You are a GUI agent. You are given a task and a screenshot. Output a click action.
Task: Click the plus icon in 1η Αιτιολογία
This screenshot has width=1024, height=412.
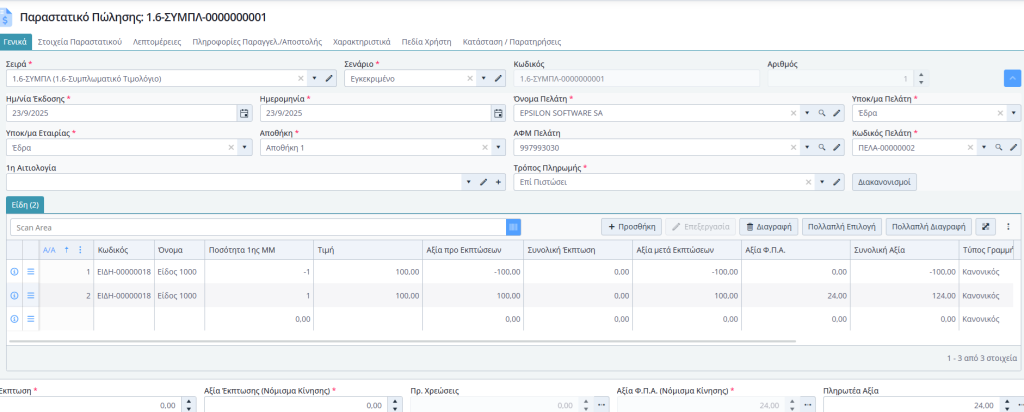click(x=497, y=182)
